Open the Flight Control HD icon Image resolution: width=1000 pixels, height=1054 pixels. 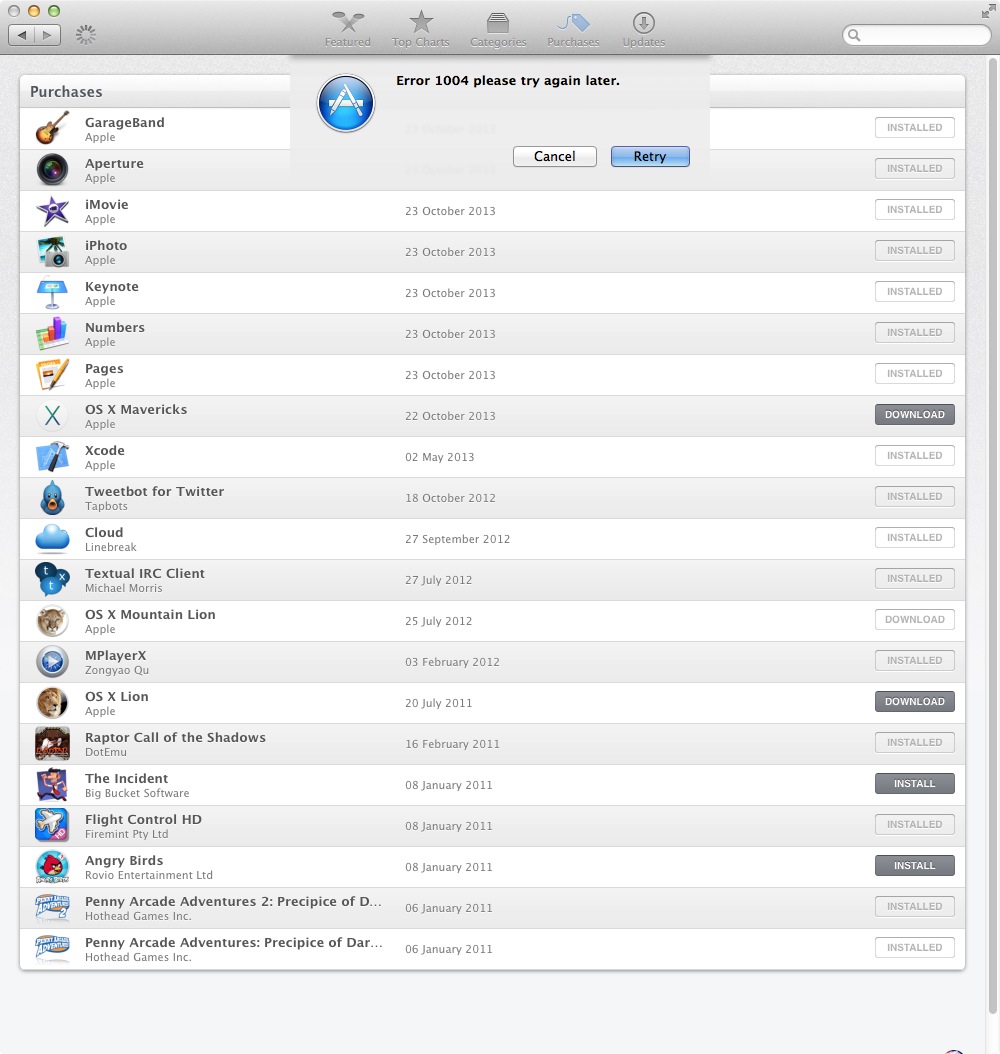pyautogui.click(x=52, y=825)
